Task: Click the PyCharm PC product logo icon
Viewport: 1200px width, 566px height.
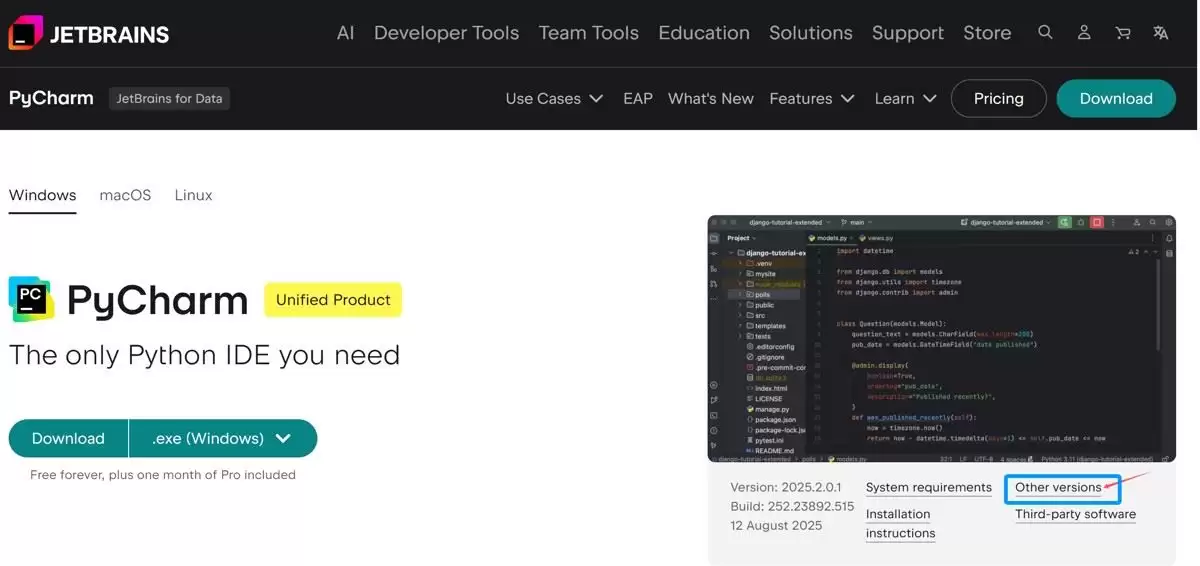Action: [32, 299]
